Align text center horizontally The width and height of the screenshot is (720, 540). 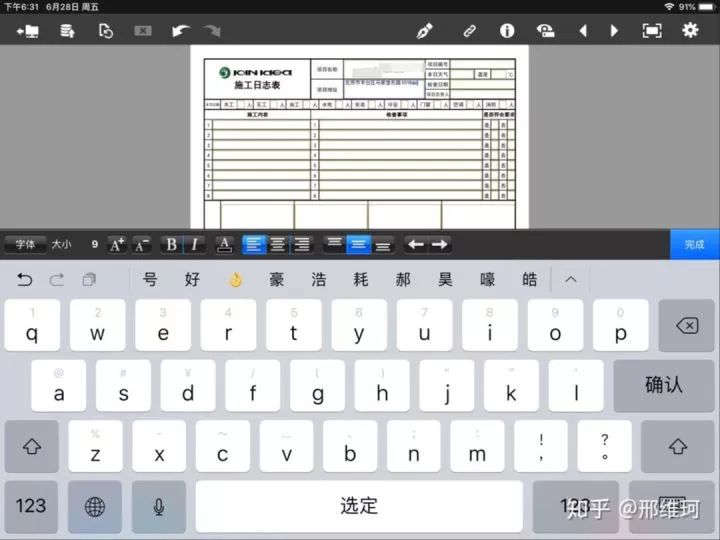tap(277, 244)
